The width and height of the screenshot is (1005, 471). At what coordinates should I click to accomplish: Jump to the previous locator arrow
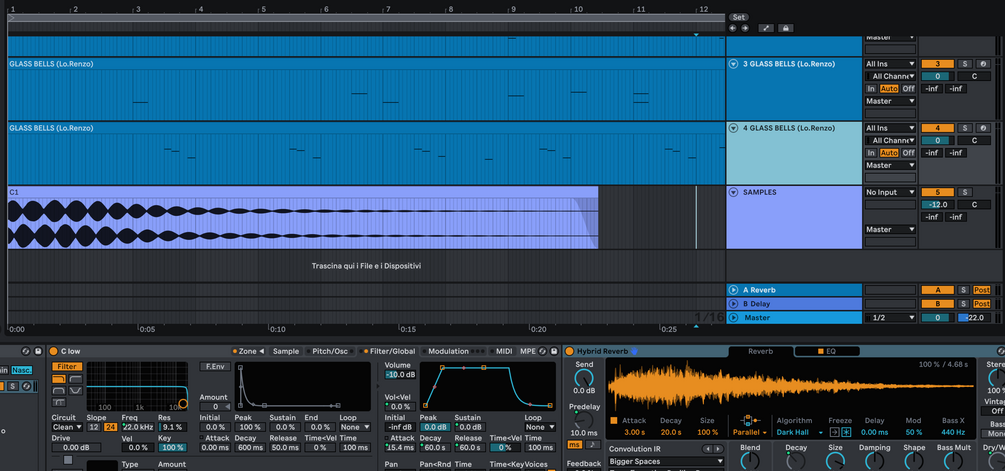pos(733,28)
